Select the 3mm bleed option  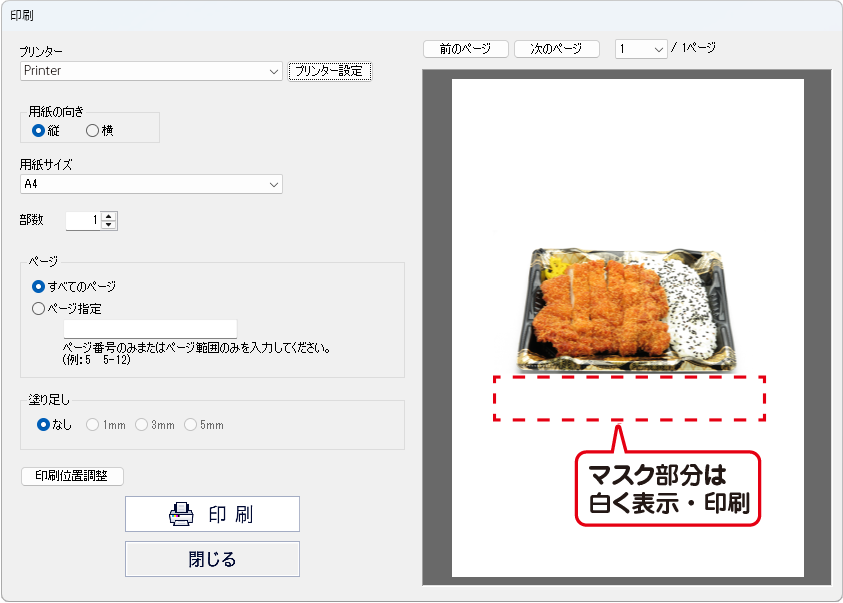click(142, 425)
